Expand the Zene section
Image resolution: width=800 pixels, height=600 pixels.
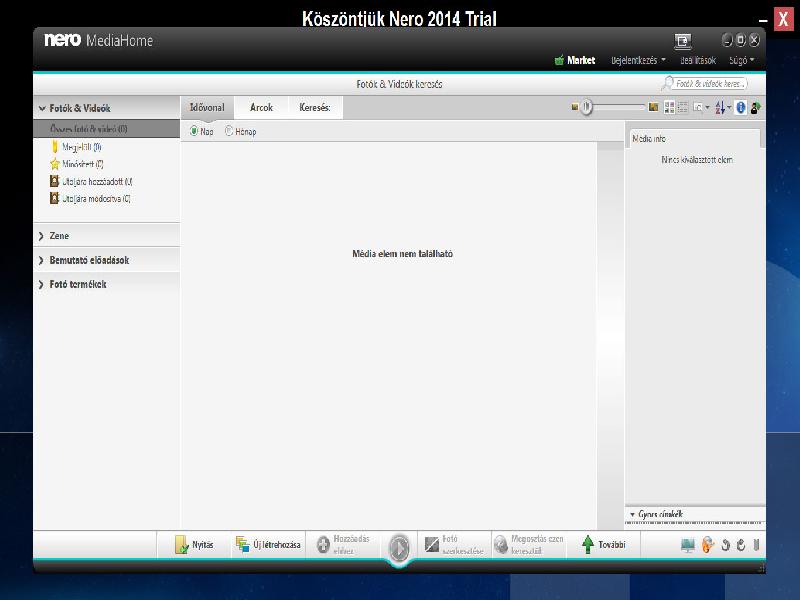tap(41, 236)
